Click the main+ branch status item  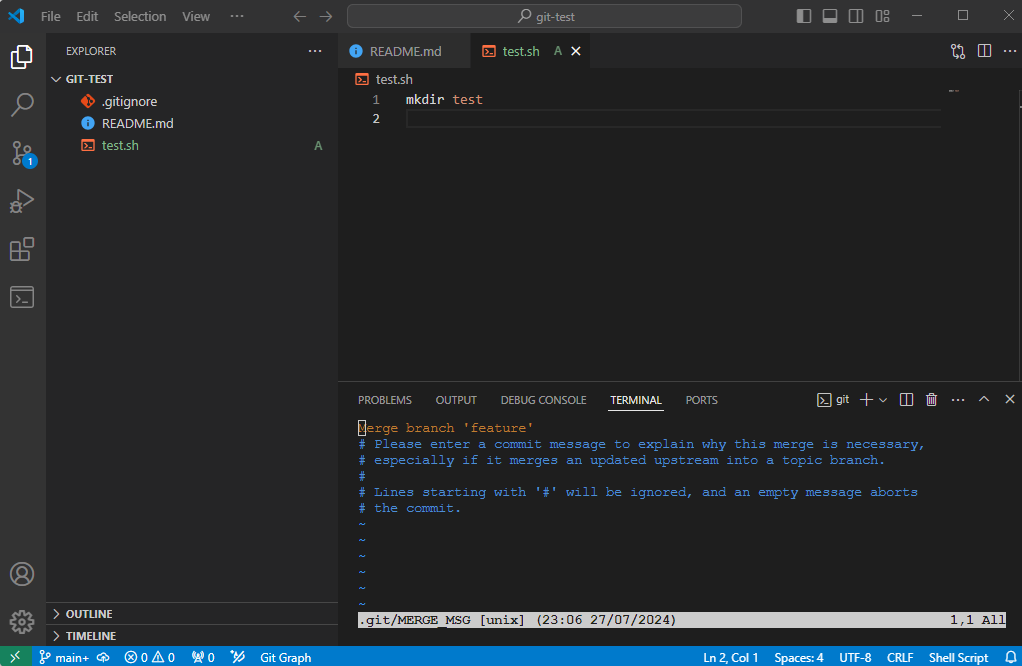64,658
